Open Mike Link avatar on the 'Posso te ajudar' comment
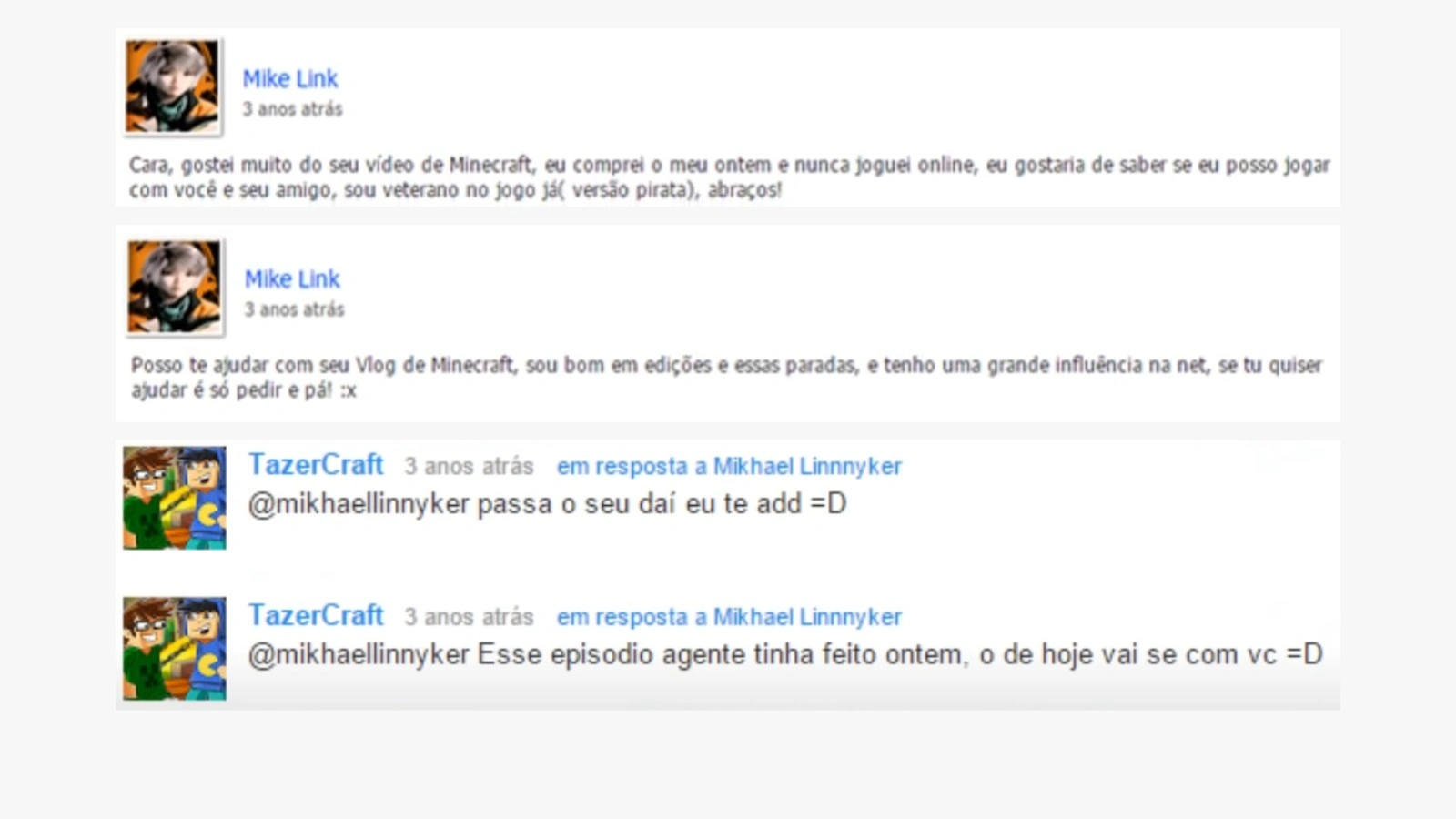The width and height of the screenshot is (1456, 819). pyautogui.click(x=175, y=288)
